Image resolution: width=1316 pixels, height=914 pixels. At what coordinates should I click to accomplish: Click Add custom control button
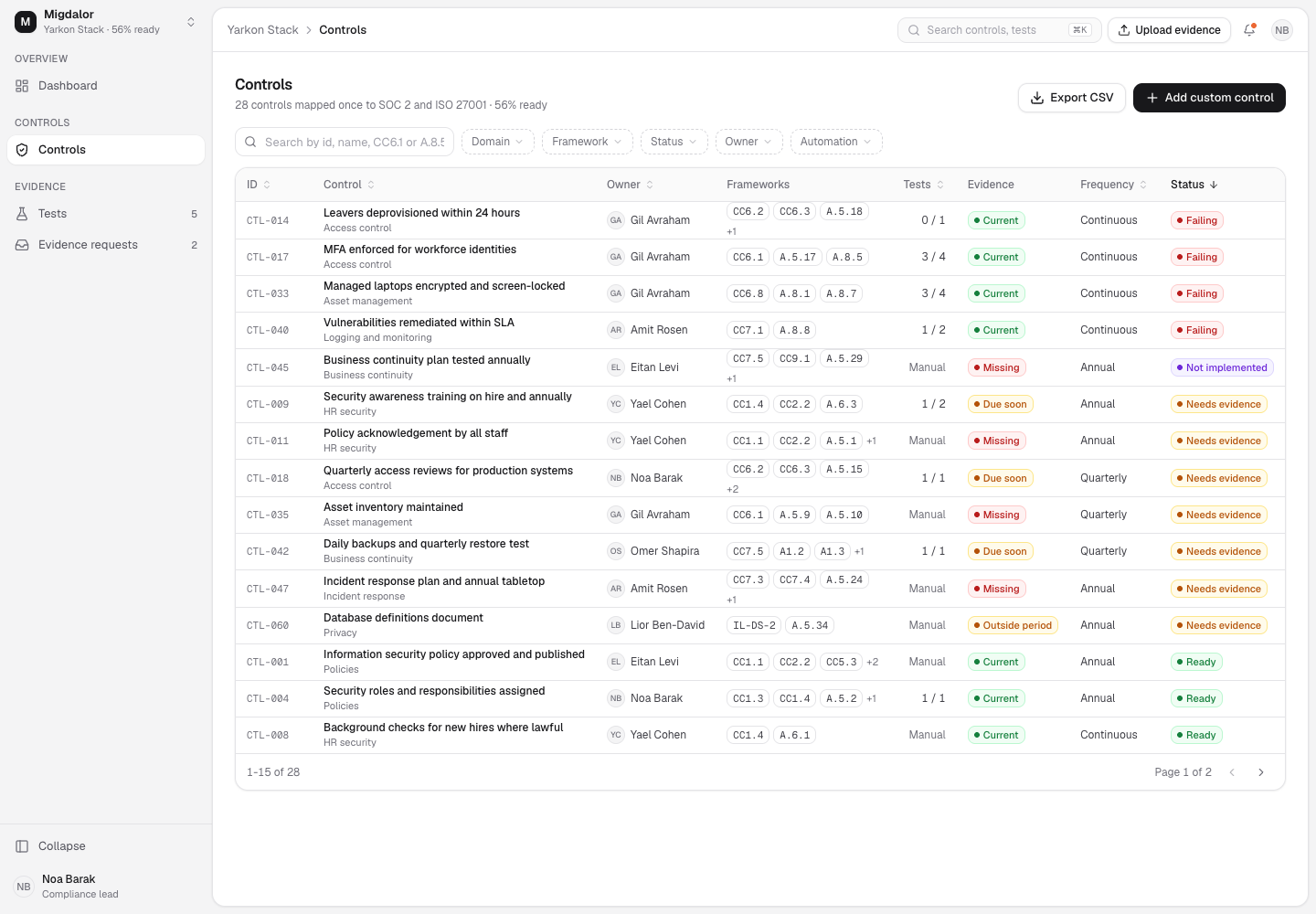click(1209, 98)
